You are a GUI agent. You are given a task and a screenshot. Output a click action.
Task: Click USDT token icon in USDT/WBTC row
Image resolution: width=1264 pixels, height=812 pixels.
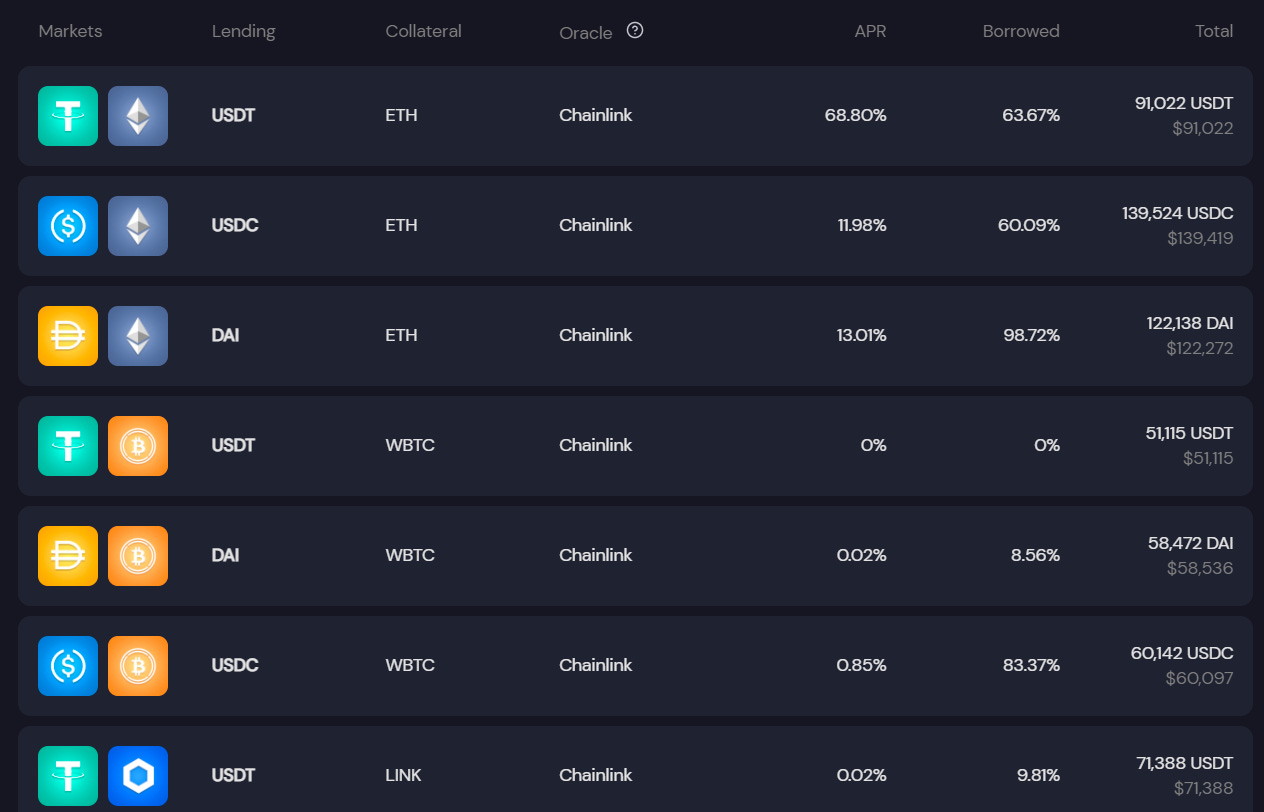pos(68,446)
